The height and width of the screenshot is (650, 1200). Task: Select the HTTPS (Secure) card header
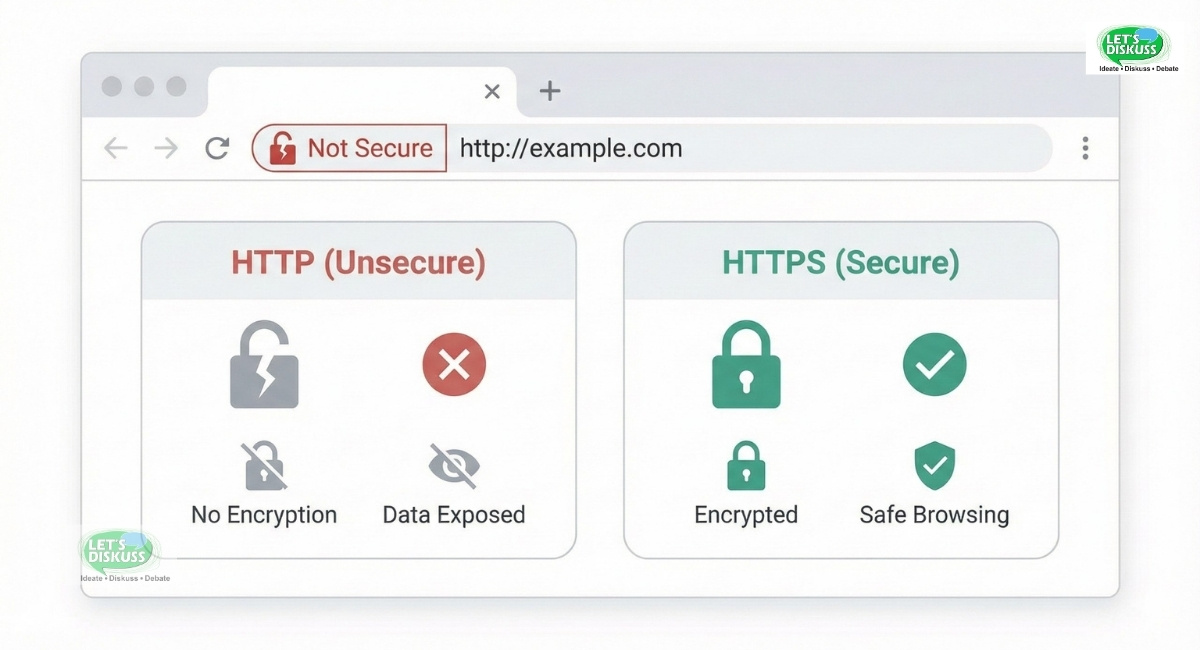(841, 263)
